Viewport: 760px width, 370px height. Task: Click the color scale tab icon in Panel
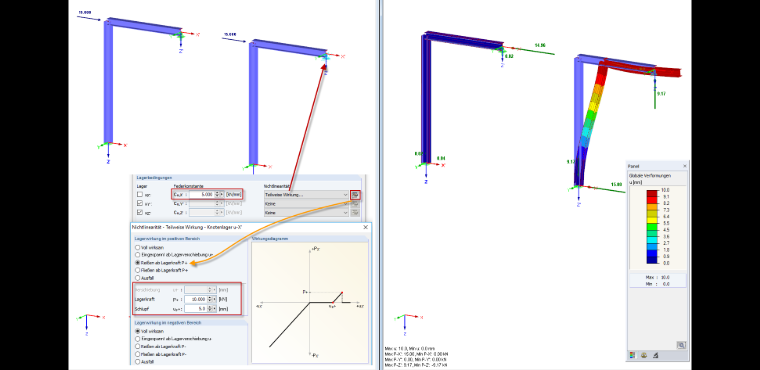tap(632, 355)
